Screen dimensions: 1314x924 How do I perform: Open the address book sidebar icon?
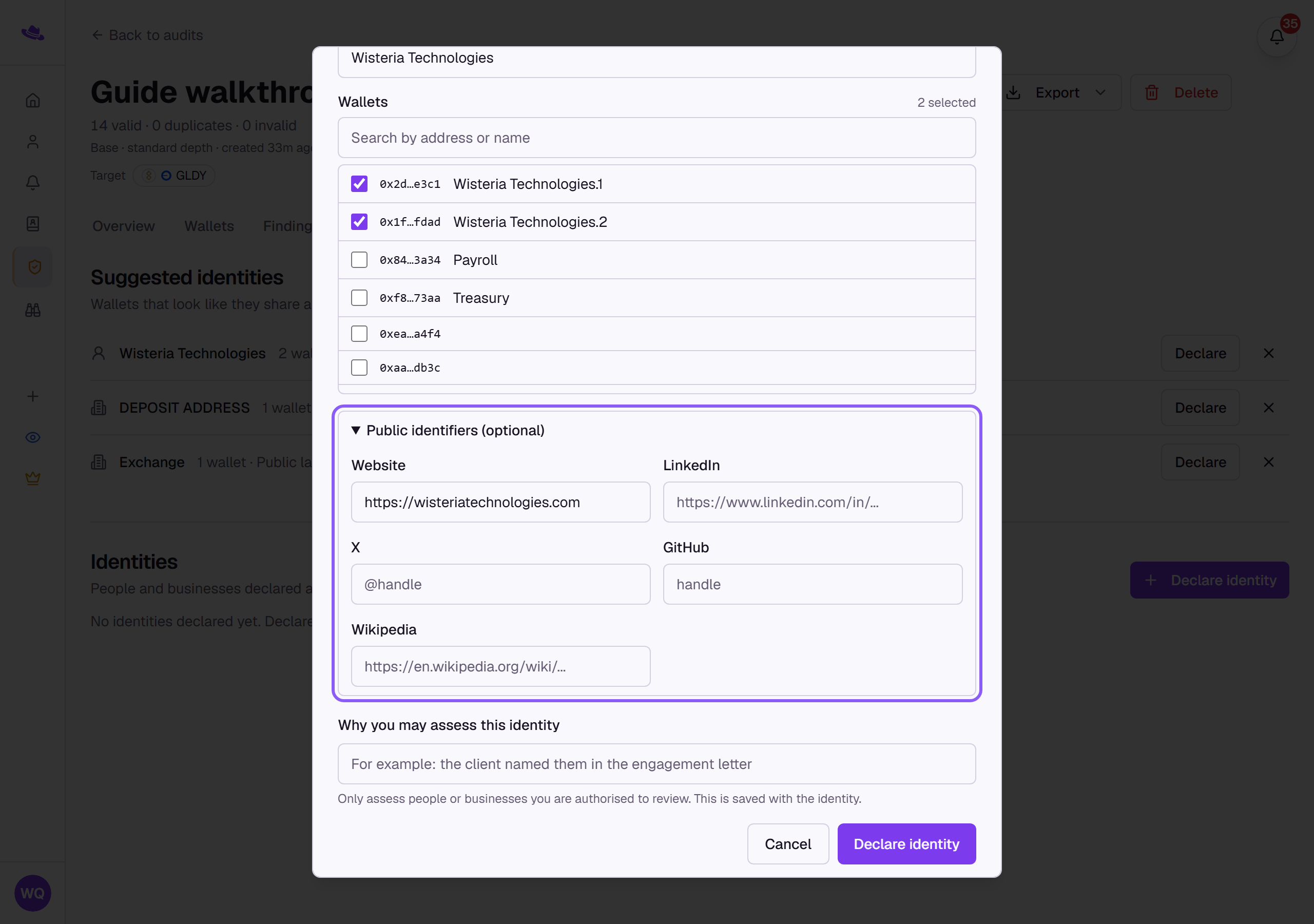click(x=33, y=224)
